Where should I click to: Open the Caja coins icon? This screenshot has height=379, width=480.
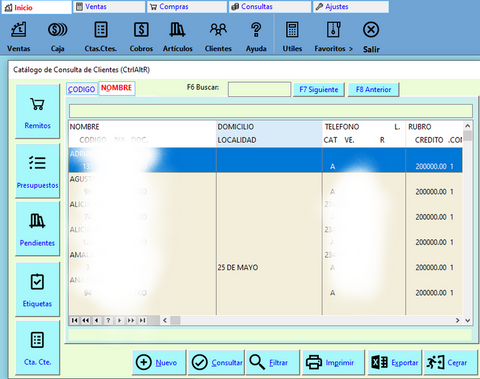57,30
